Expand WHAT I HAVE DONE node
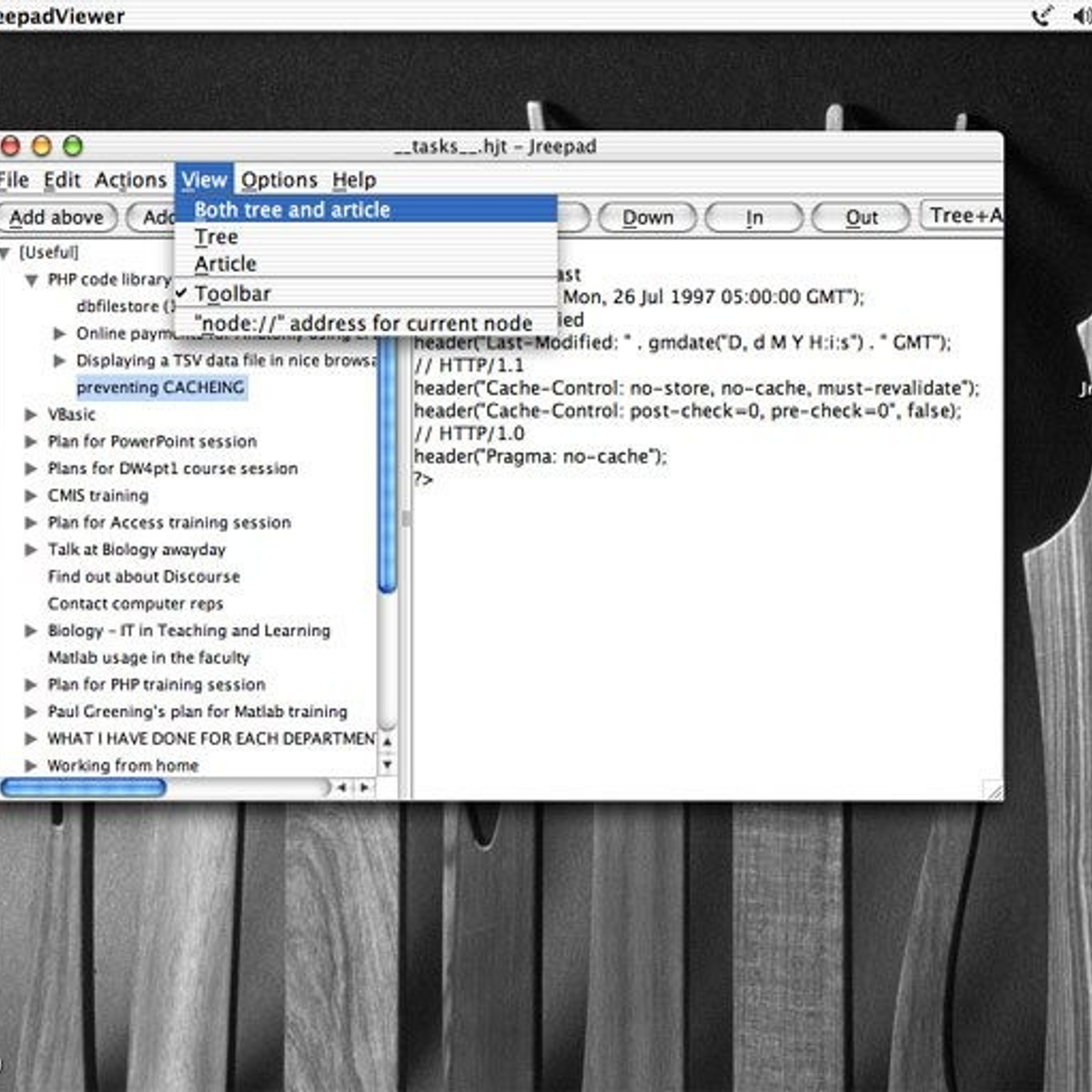This screenshot has width=1092, height=1092. click(x=31, y=739)
